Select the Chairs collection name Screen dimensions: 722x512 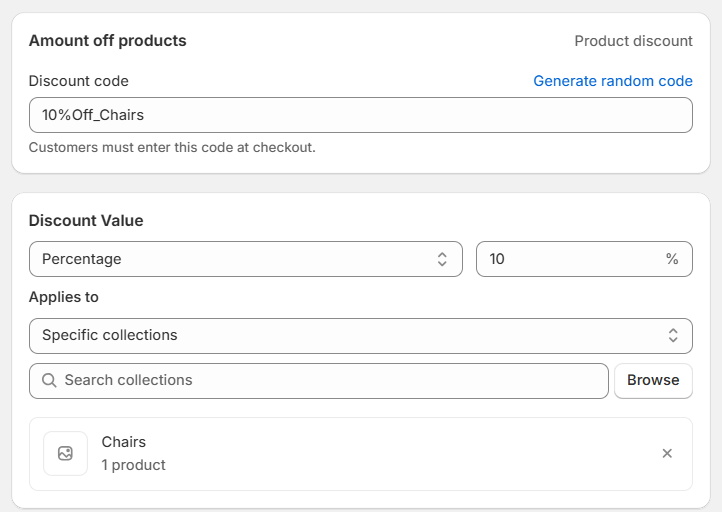[124, 442]
